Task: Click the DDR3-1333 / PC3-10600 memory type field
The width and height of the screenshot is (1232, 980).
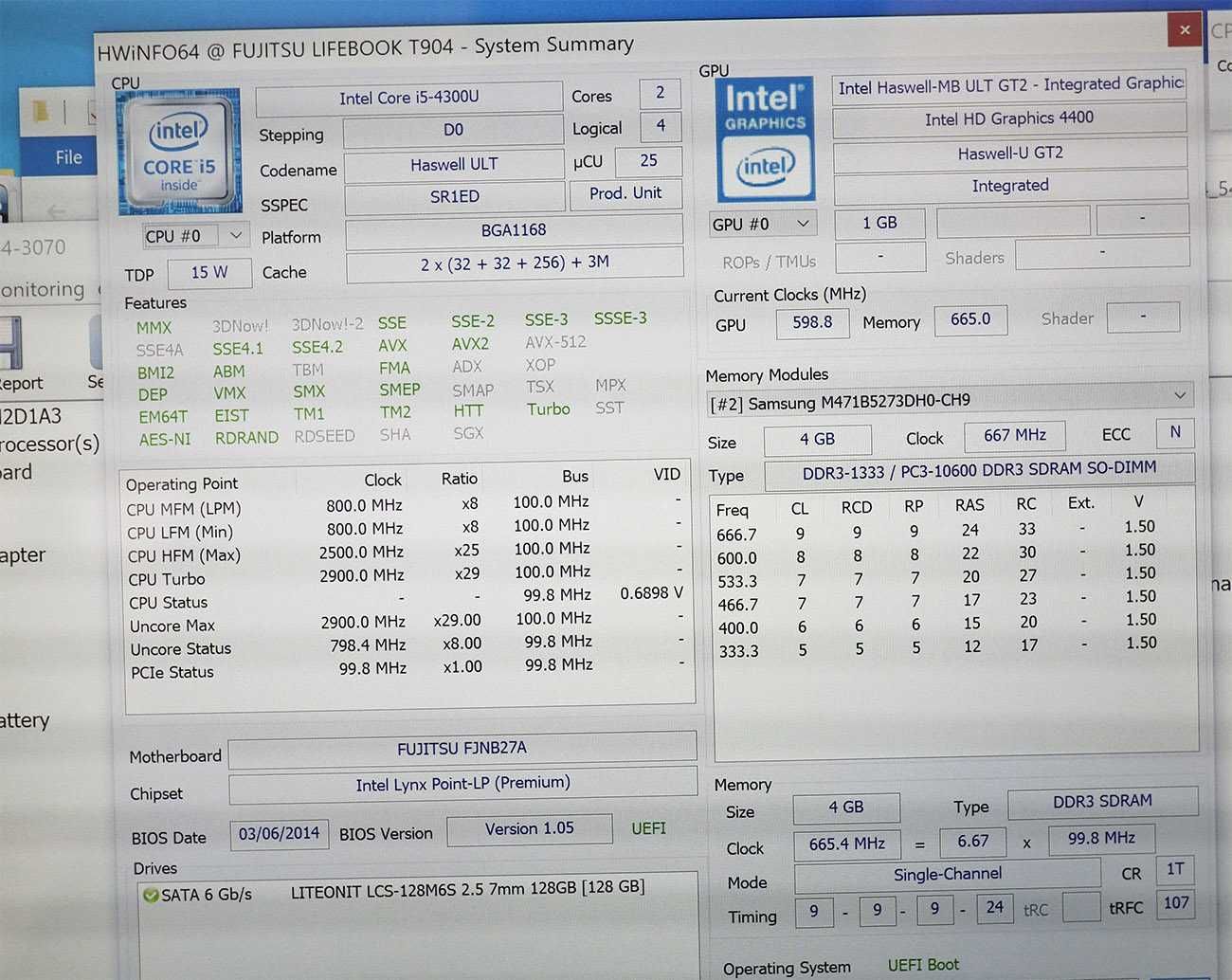Action: point(979,469)
